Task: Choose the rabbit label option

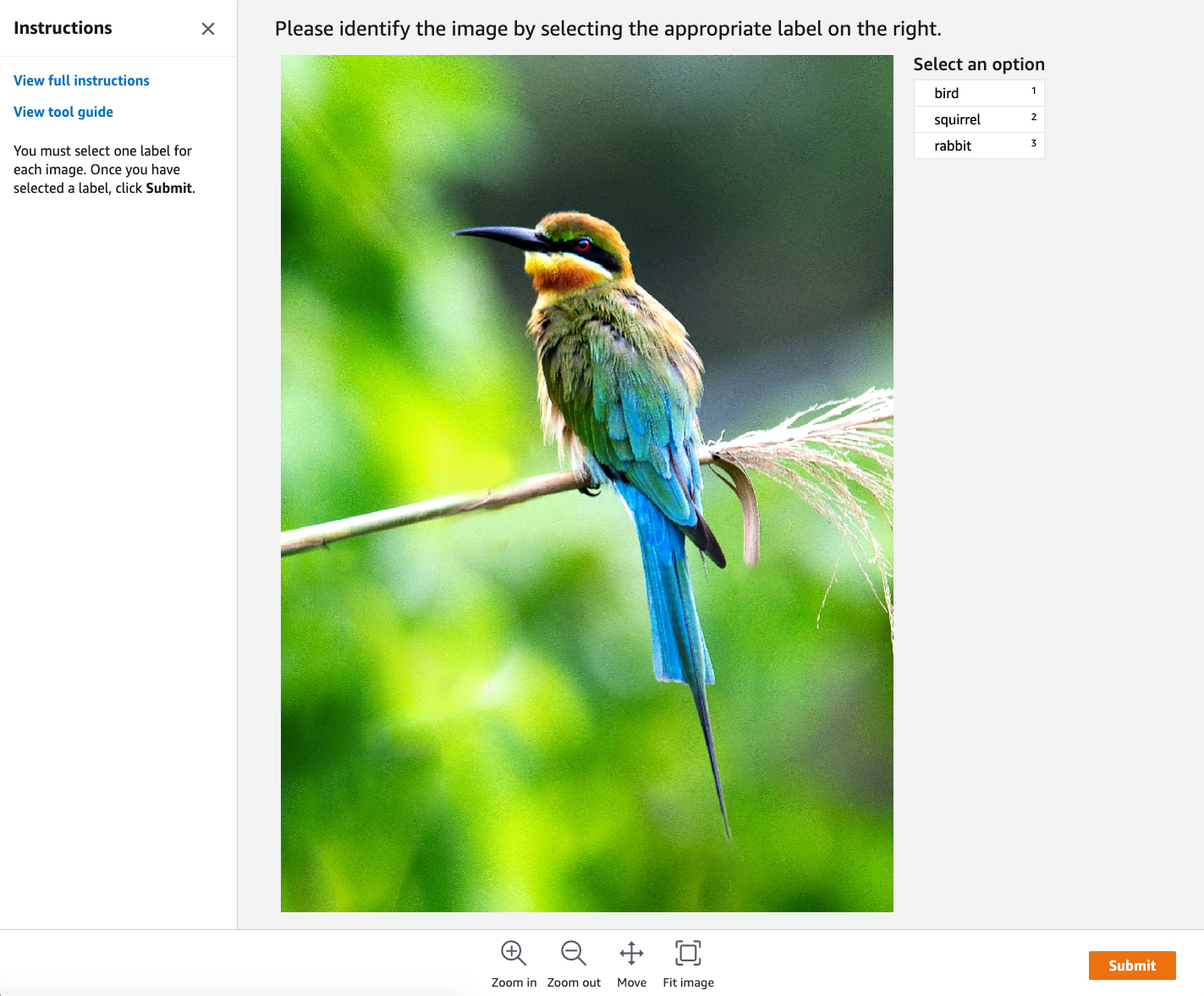Action: [953, 146]
